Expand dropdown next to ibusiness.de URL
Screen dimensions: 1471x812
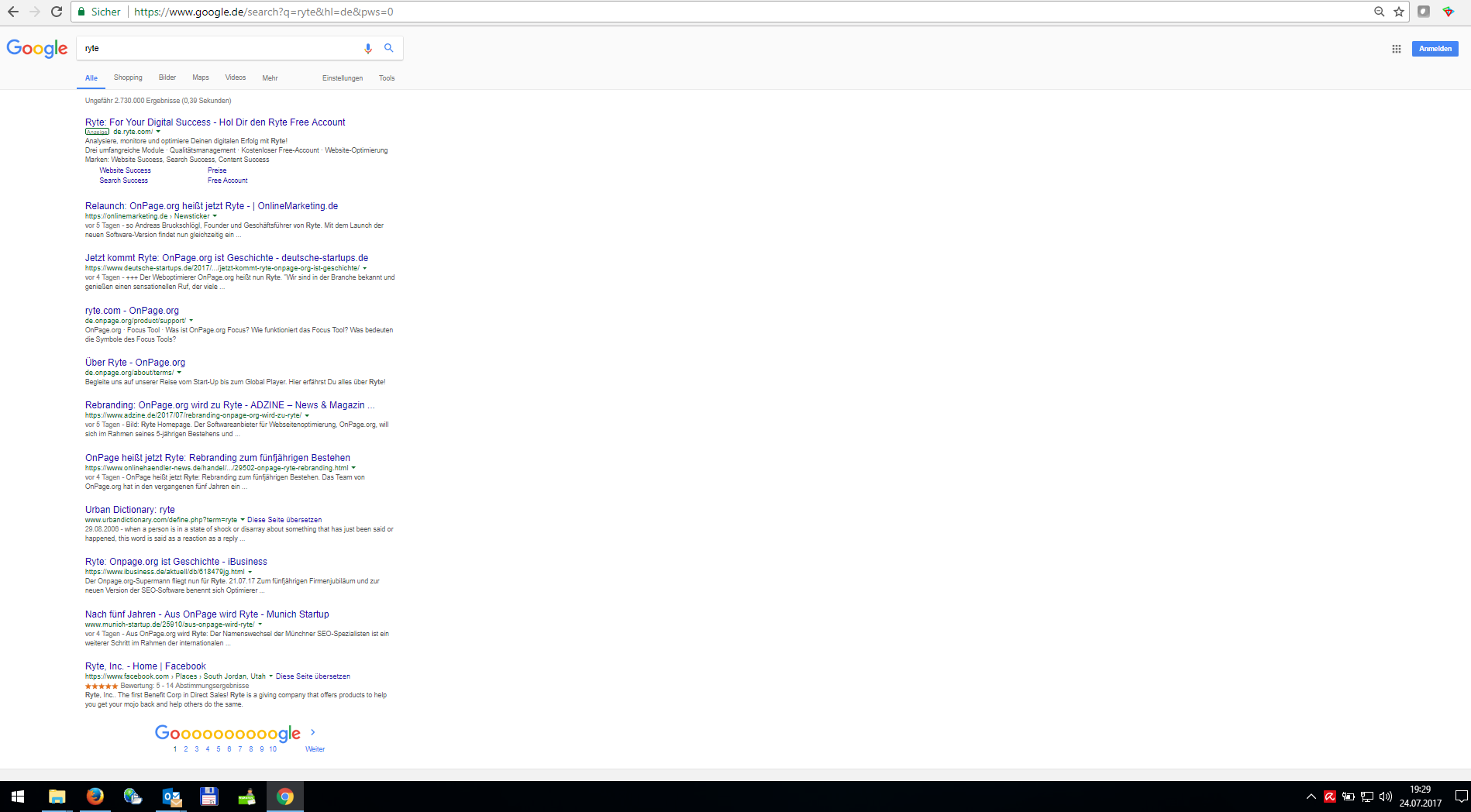(x=250, y=572)
